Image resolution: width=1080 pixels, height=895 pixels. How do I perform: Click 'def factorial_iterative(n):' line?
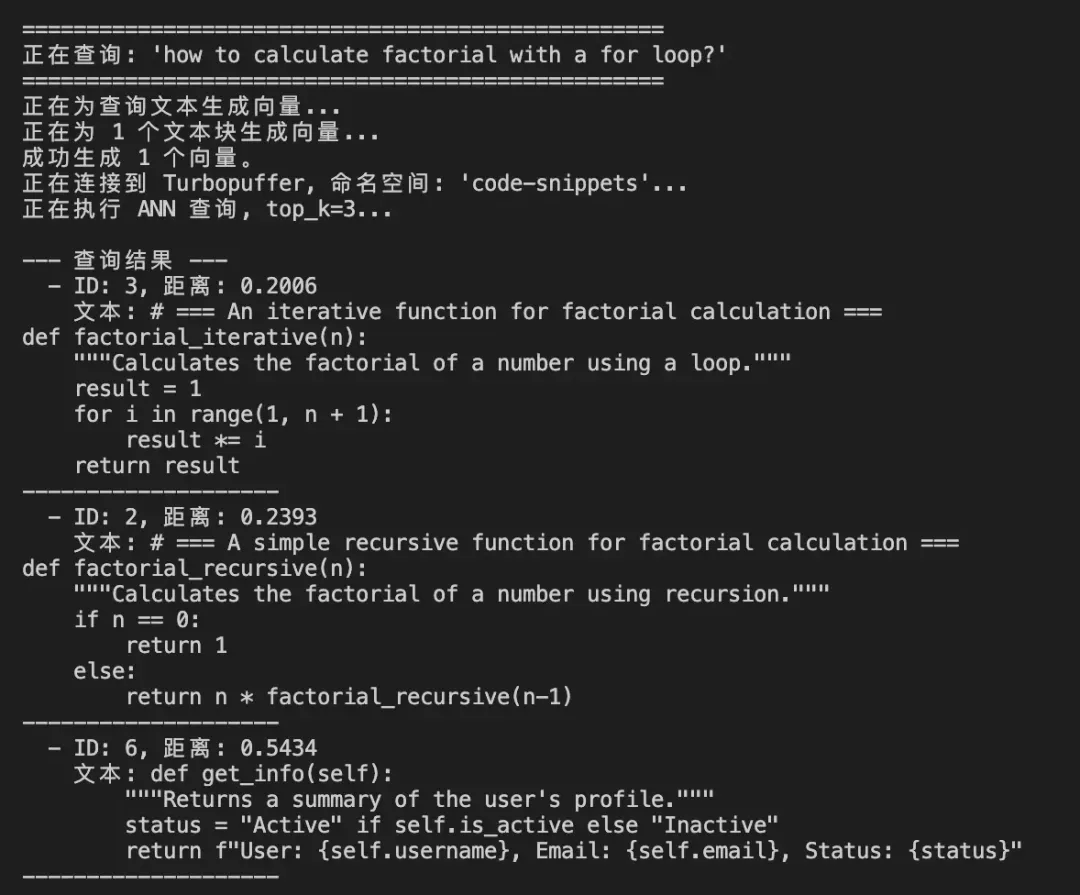(194, 338)
